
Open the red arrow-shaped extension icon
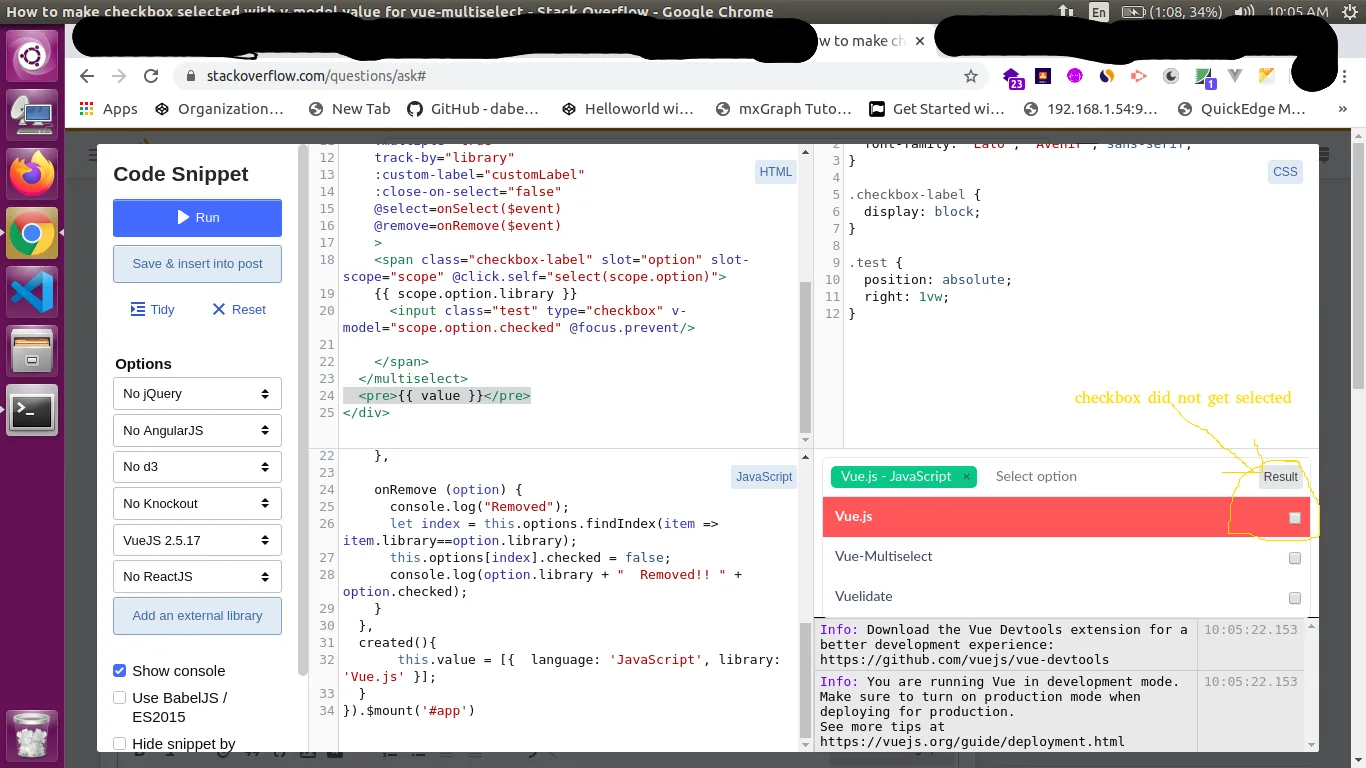pos(1138,76)
